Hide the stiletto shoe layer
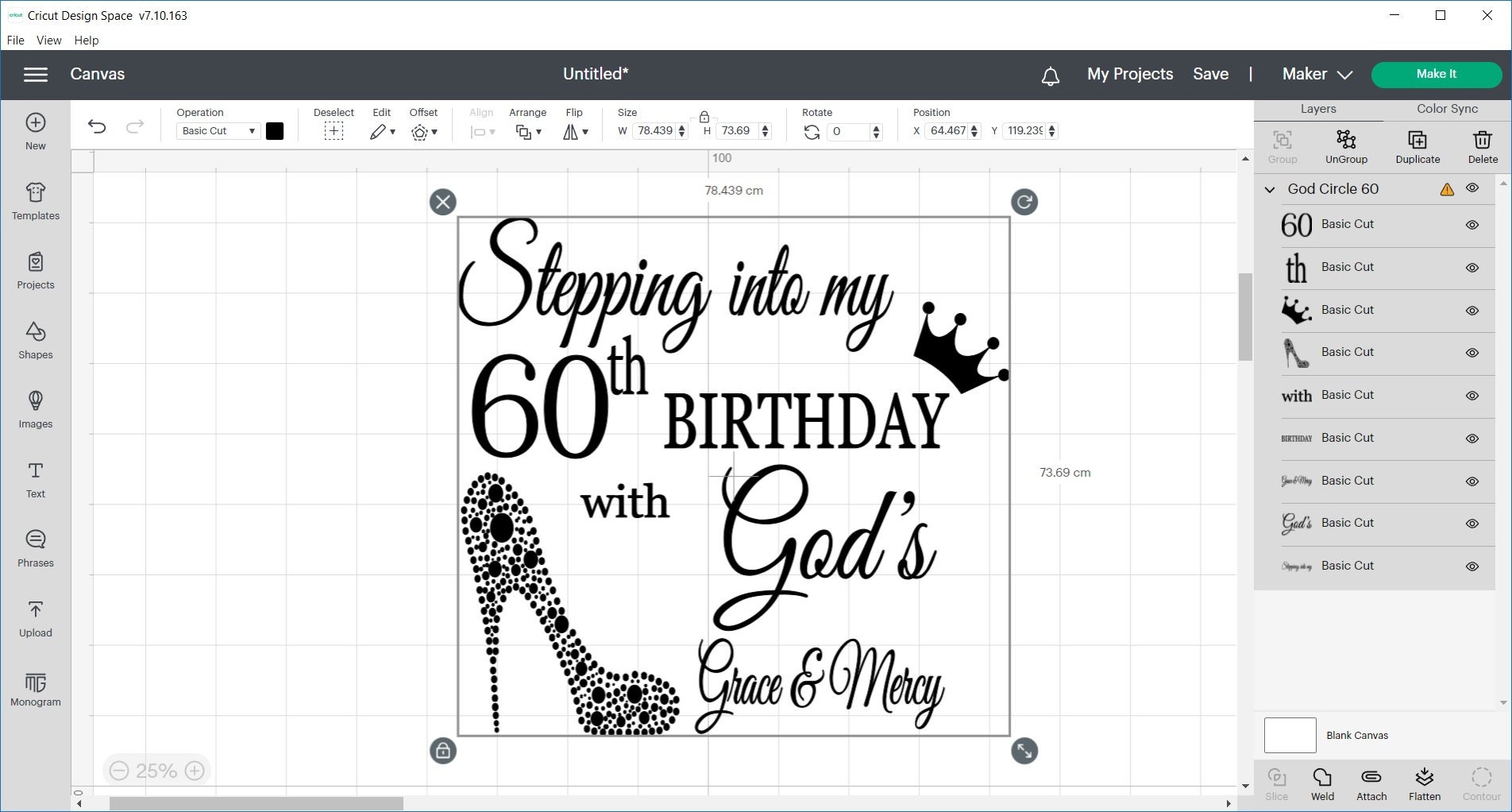The height and width of the screenshot is (812, 1512). click(1473, 352)
